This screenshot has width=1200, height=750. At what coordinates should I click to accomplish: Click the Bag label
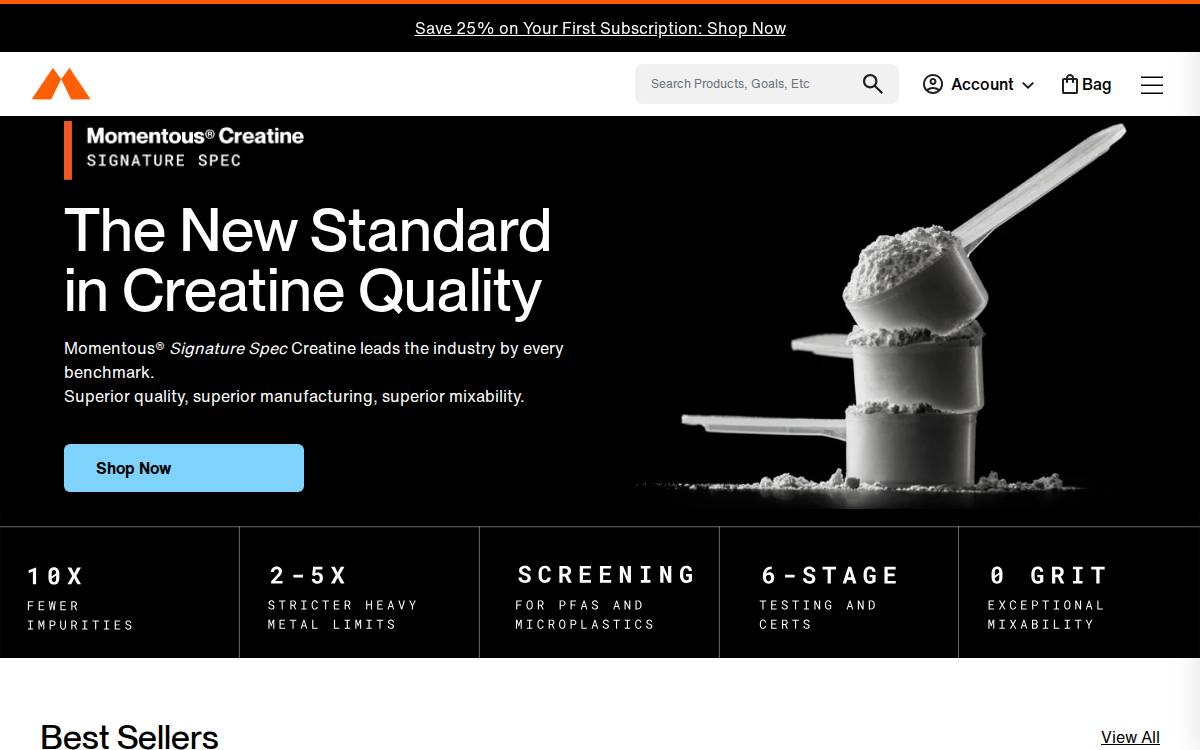(1097, 84)
